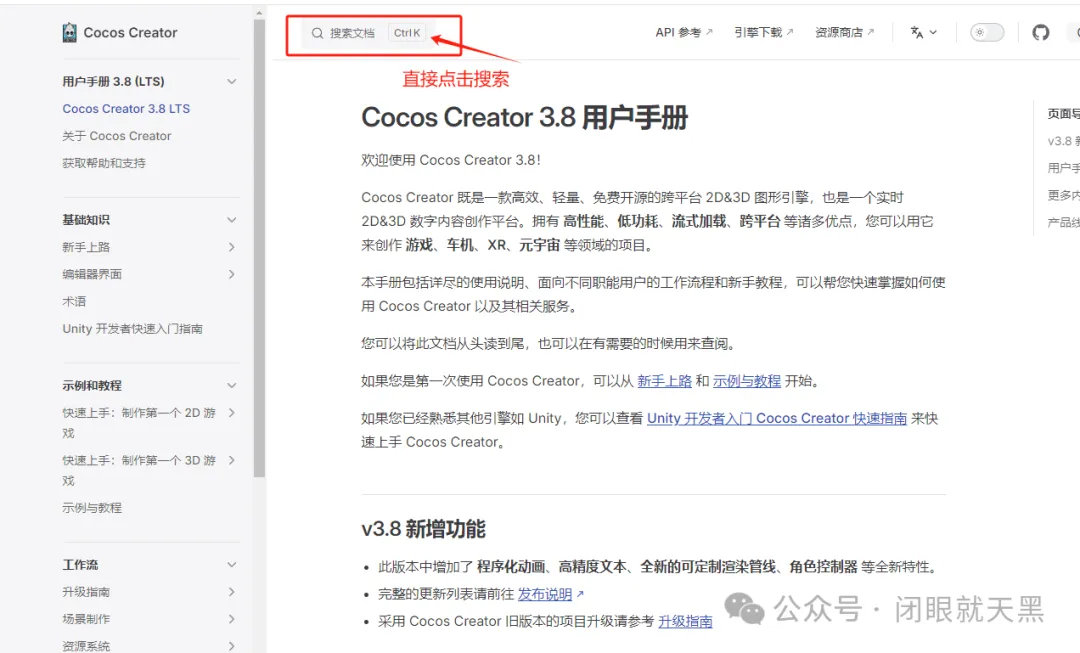Click the 工作流 section heading

(x=80, y=565)
